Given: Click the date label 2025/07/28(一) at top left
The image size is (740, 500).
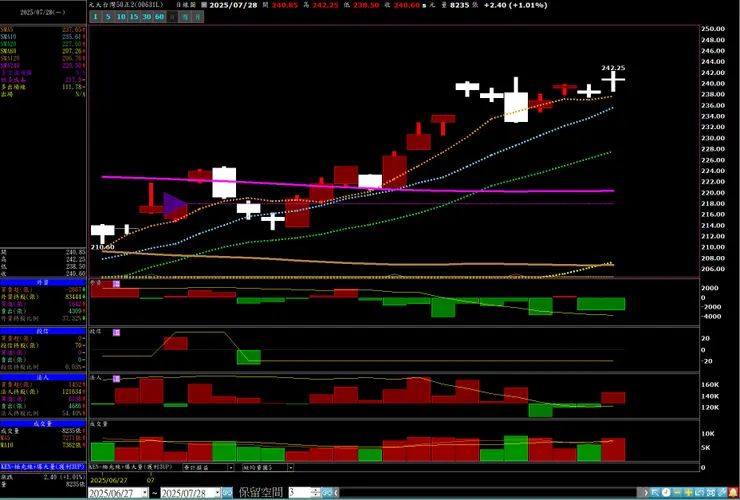Looking at the screenshot, I should tap(42, 12).
